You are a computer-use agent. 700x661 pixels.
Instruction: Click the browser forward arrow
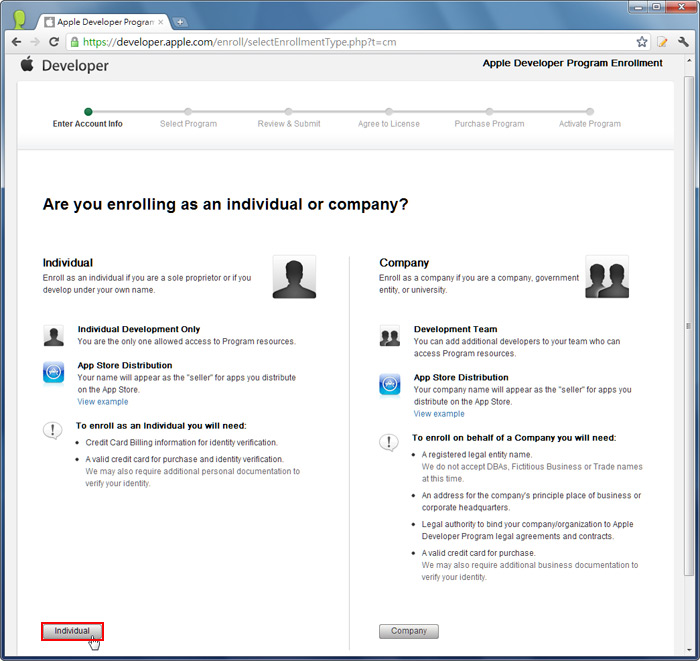click(35, 42)
